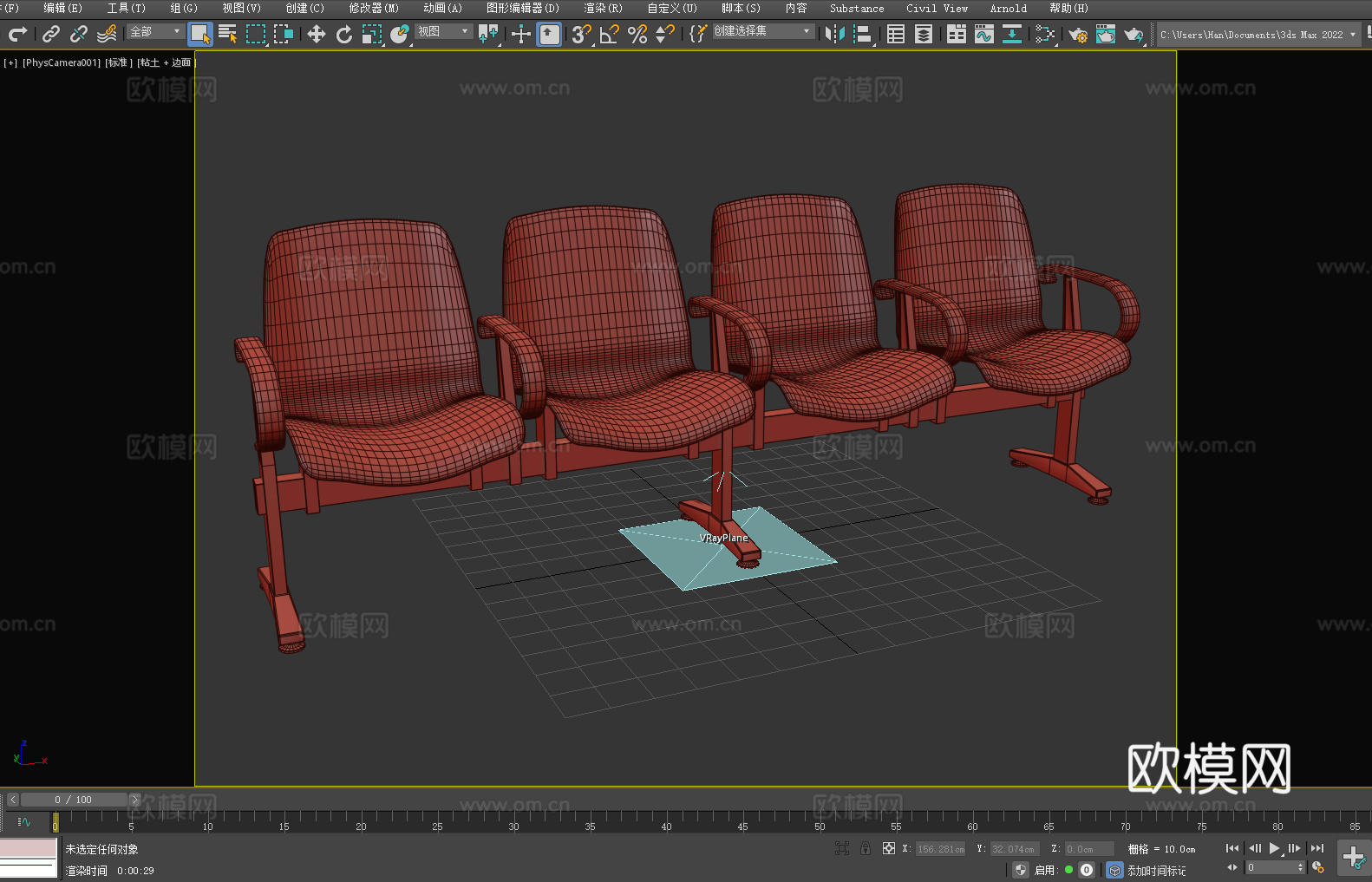Open Render Setup teapot gear icon

[1078, 34]
